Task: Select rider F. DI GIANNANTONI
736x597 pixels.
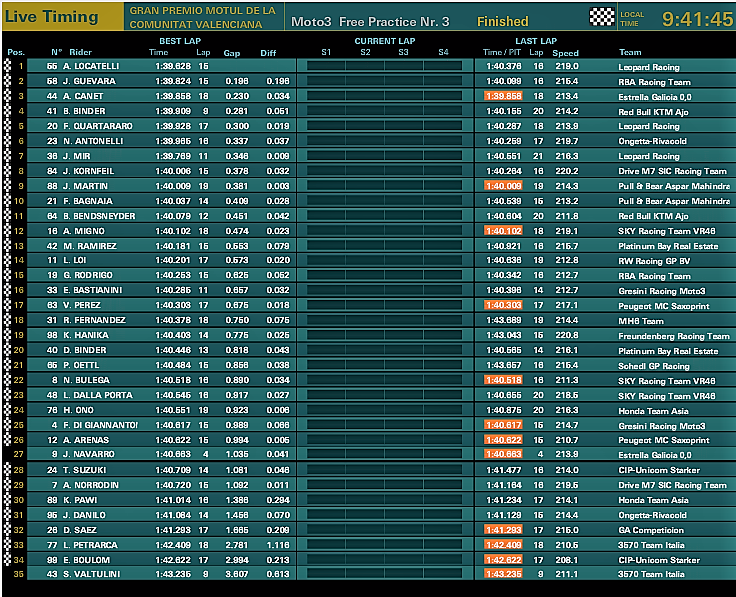Action: pos(100,426)
